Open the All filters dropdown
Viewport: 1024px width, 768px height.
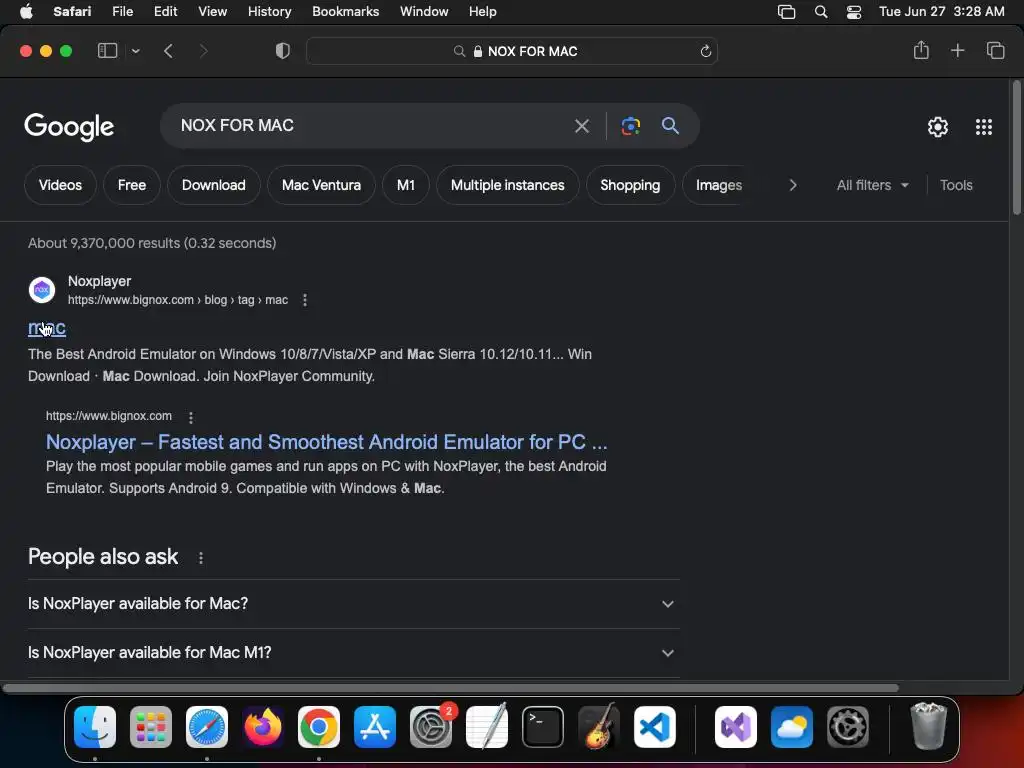[x=872, y=185]
